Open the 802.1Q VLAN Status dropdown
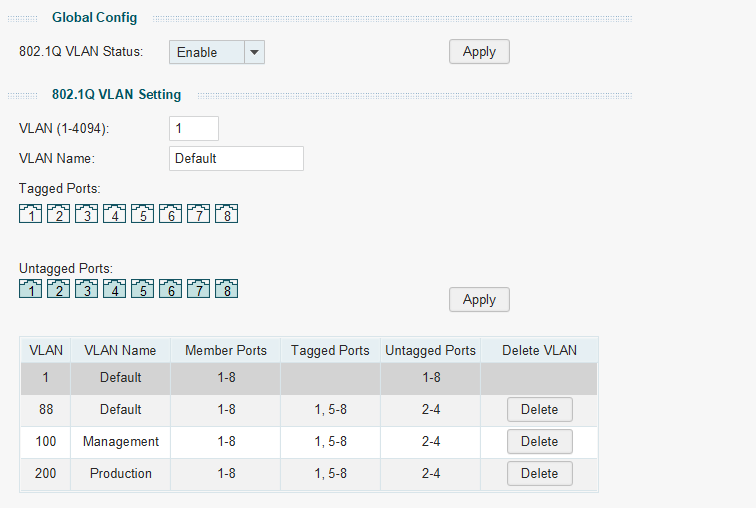756x508 pixels. (217, 52)
